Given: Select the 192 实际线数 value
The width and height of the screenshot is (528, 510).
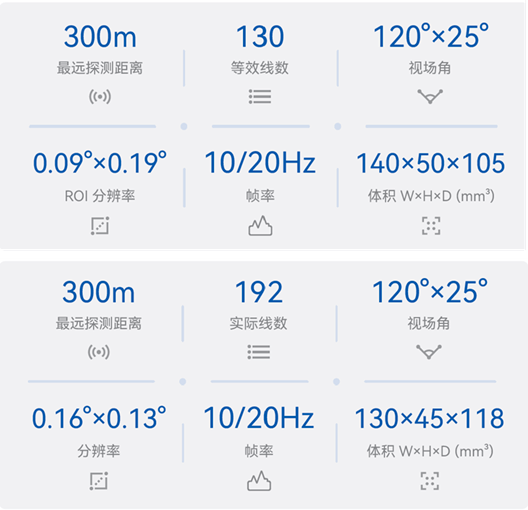Looking at the screenshot, I should pyautogui.click(x=259, y=292).
